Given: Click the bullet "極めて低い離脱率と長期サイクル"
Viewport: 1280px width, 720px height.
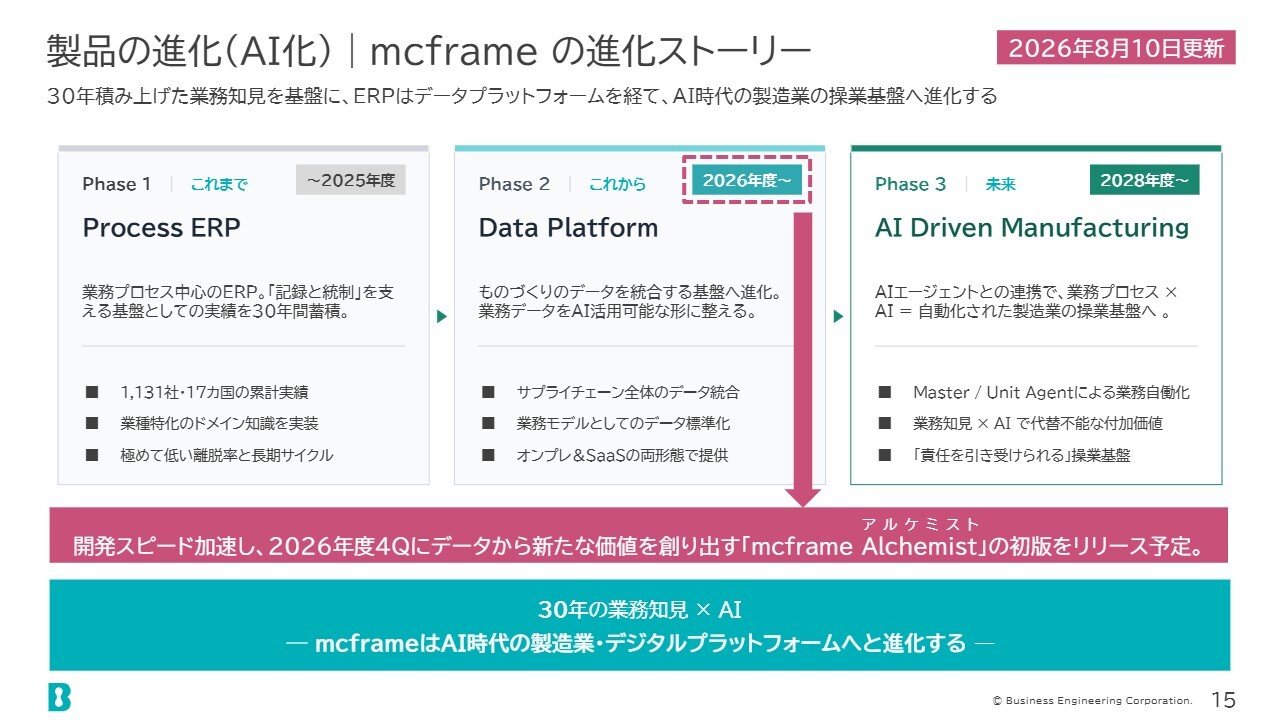Looking at the screenshot, I should 227,455.
